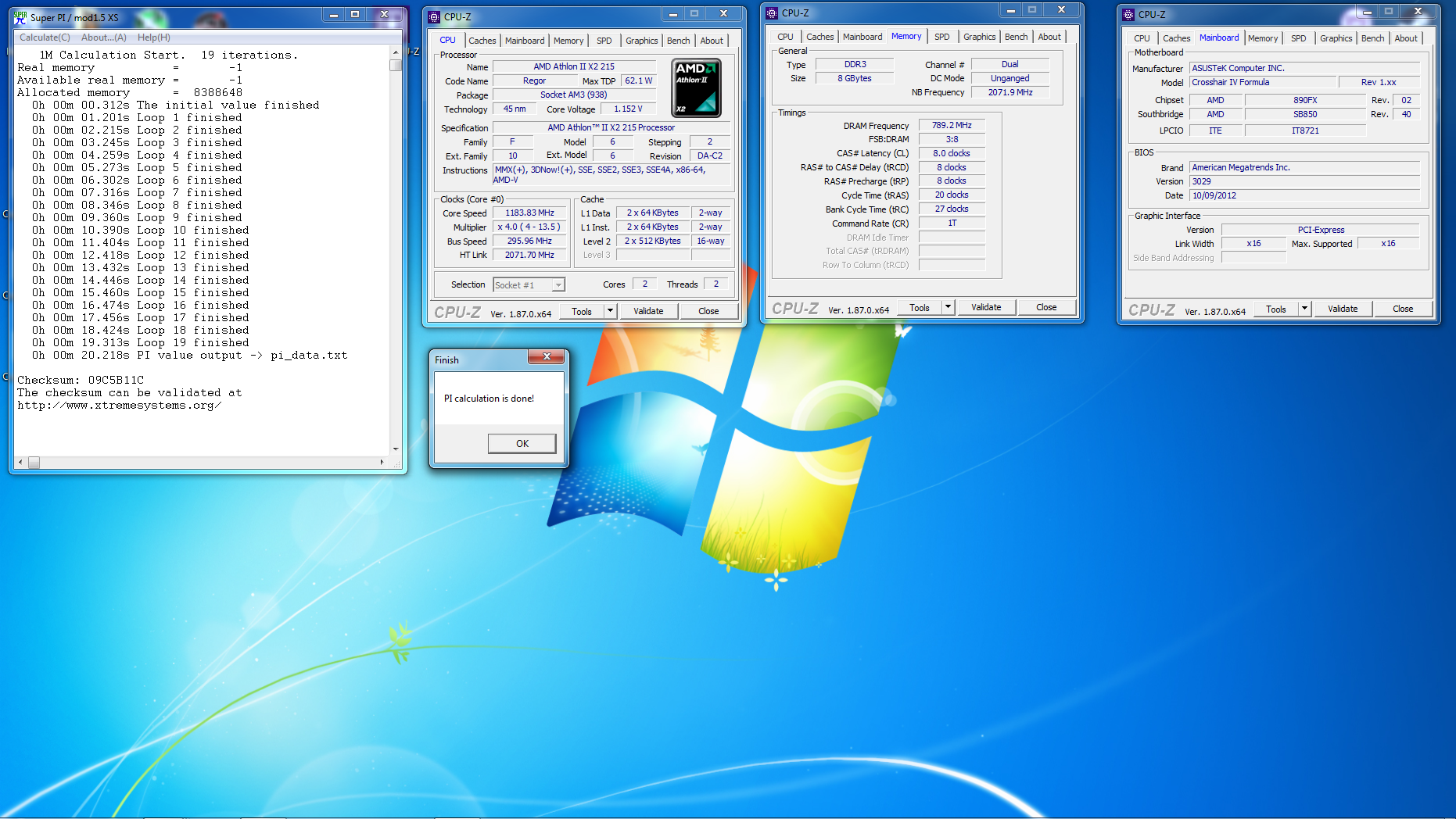
Task: Select Graphics tab in Mainboard CPU-Z window
Action: (1336, 38)
